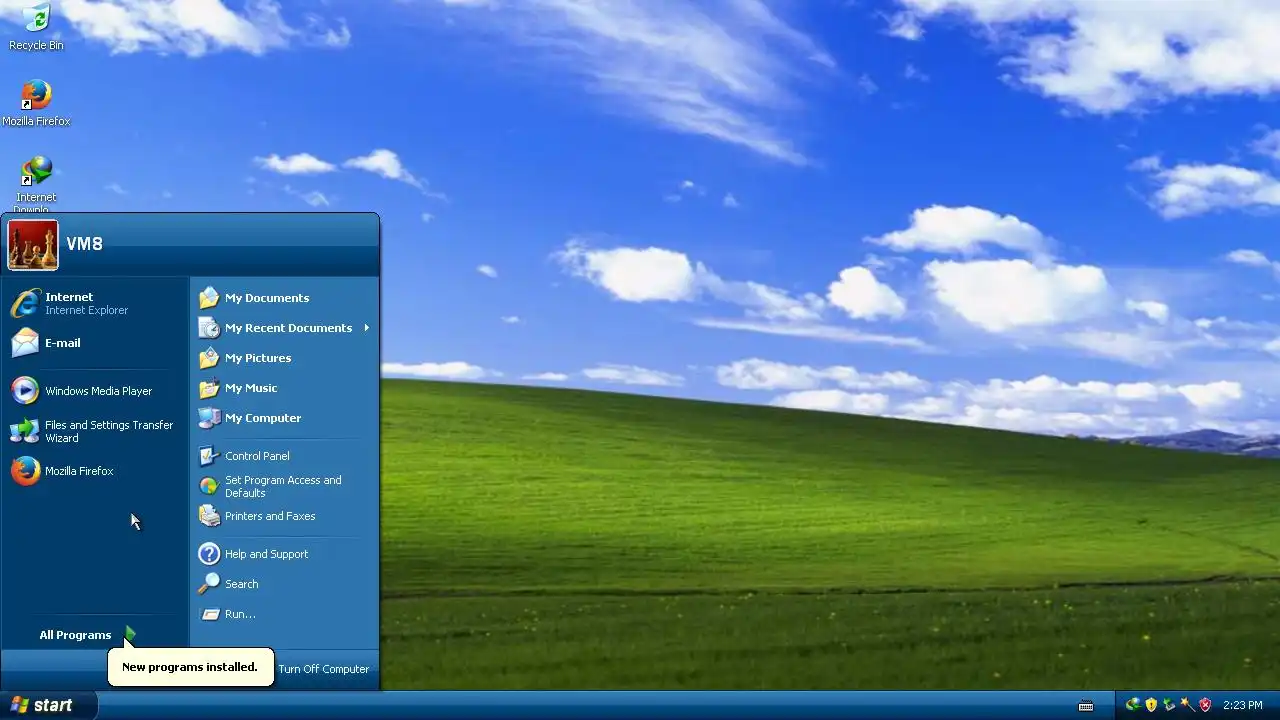
Task: Launch Windows Media Player from Start menu
Action: [95, 391]
